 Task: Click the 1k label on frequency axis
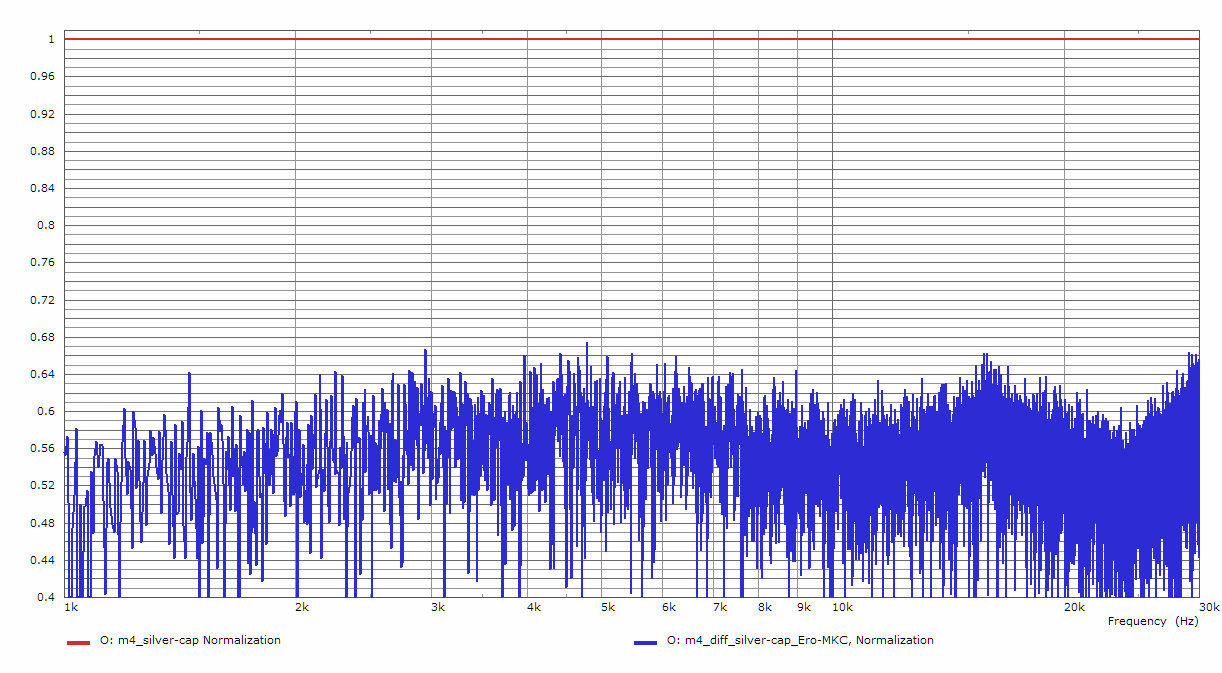pos(71,607)
